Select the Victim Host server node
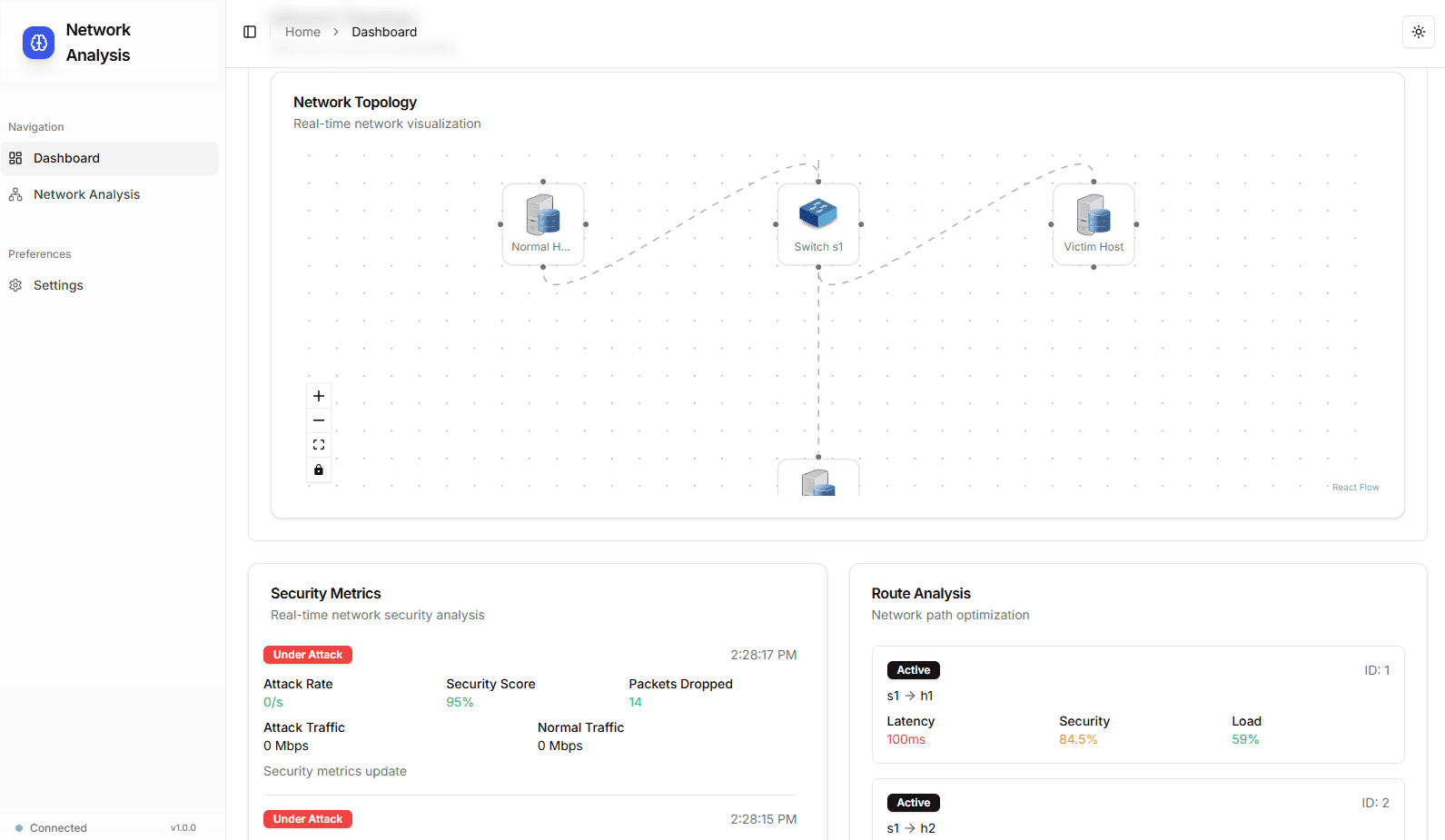Viewport: 1445px width, 840px height. click(1094, 224)
